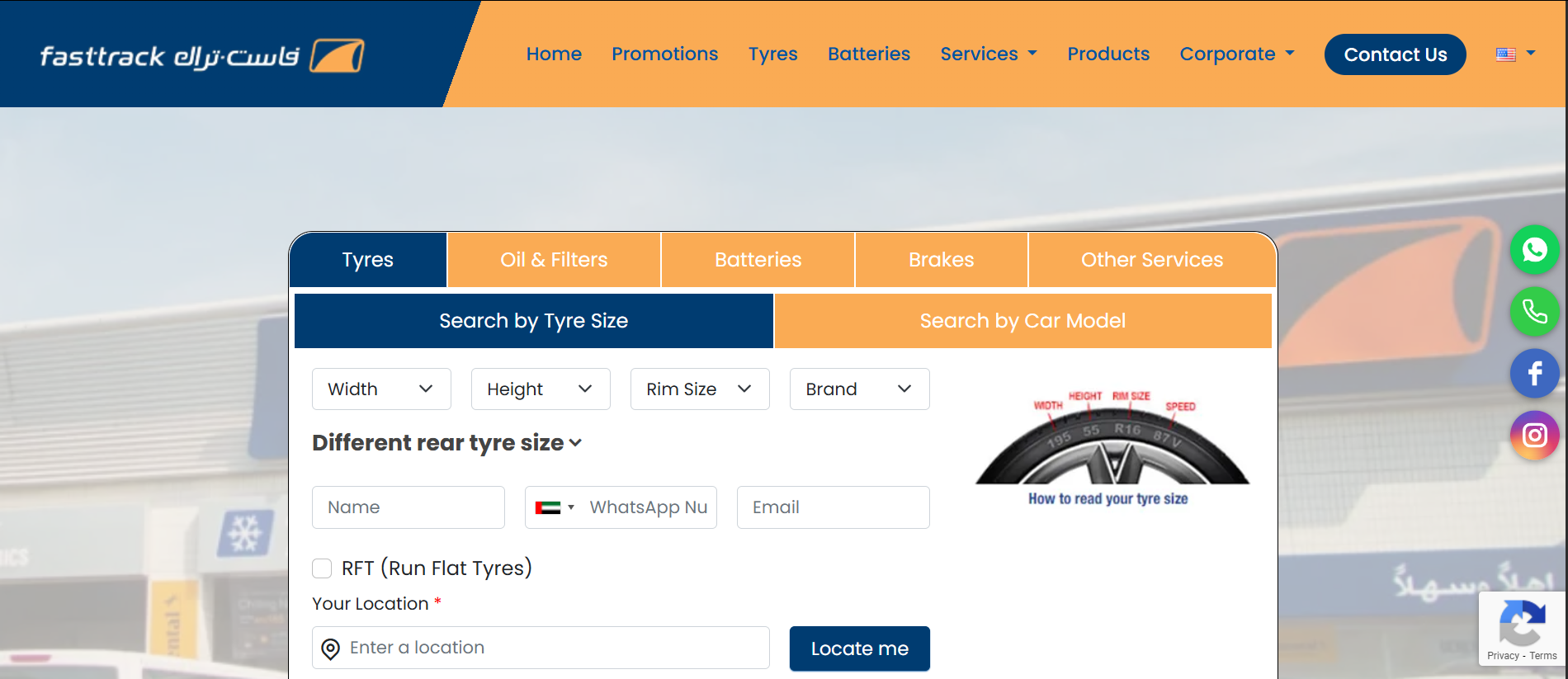The image size is (1568, 679).
Task: Switch to the Oil & Filters tab
Action: [554, 260]
